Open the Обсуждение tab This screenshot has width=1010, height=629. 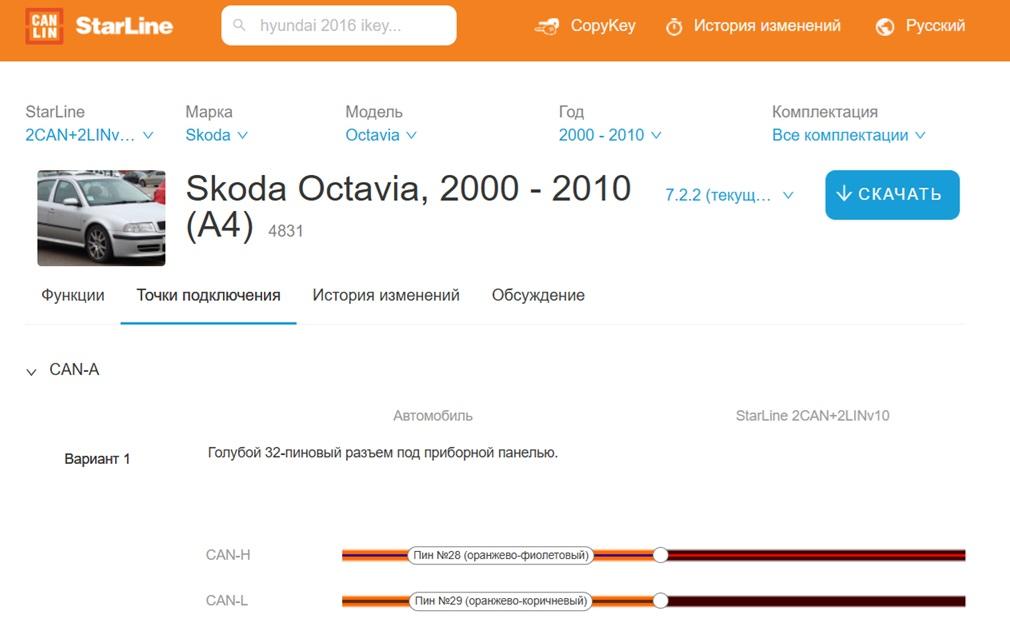coord(538,295)
